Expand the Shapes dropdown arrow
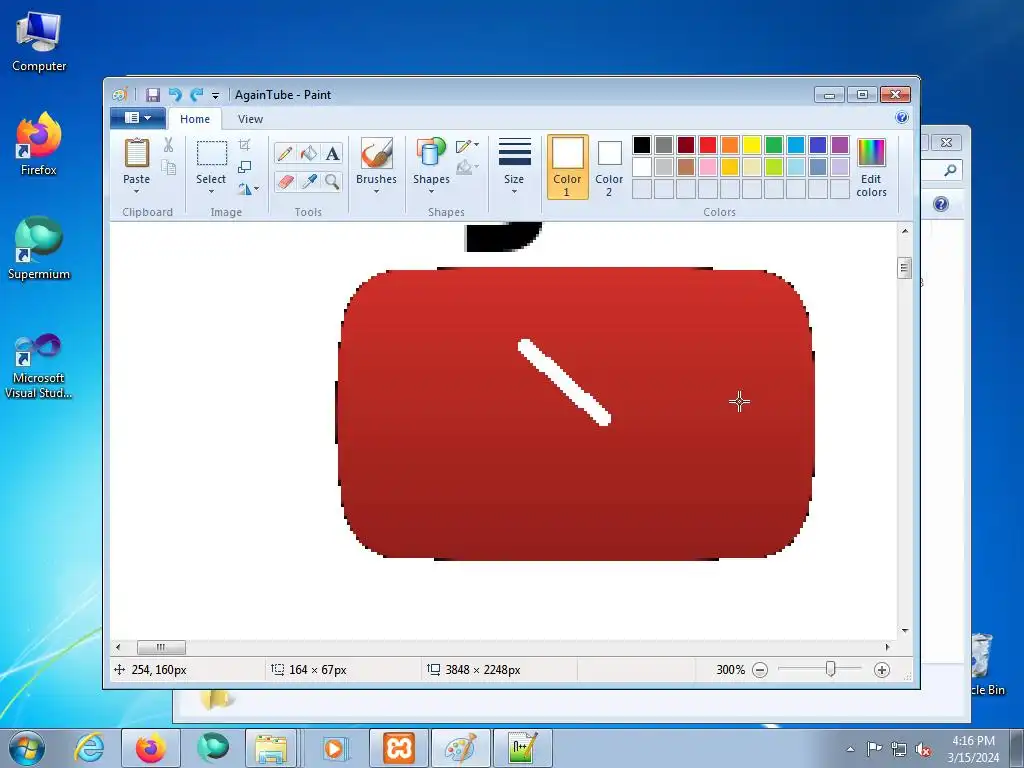Viewport: 1024px width, 768px height. click(431, 191)
